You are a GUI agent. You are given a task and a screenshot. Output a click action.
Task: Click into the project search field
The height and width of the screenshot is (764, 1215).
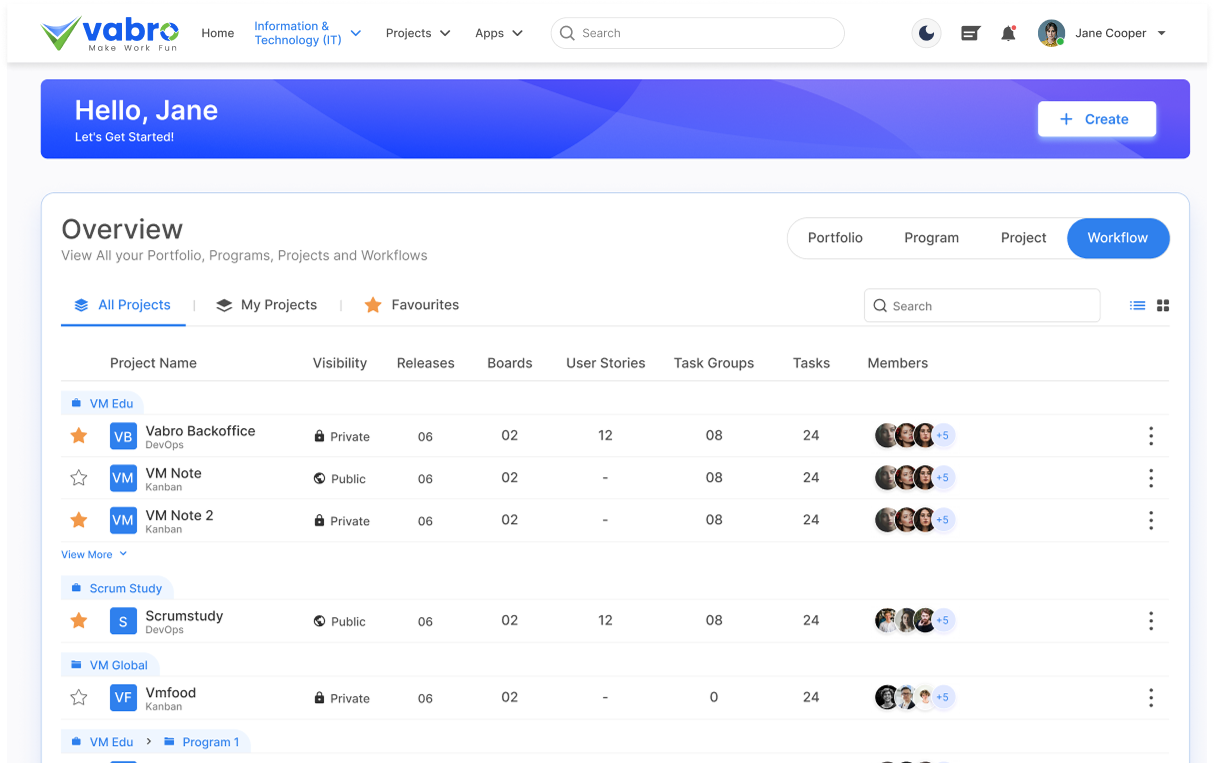[x=981, y=305]
